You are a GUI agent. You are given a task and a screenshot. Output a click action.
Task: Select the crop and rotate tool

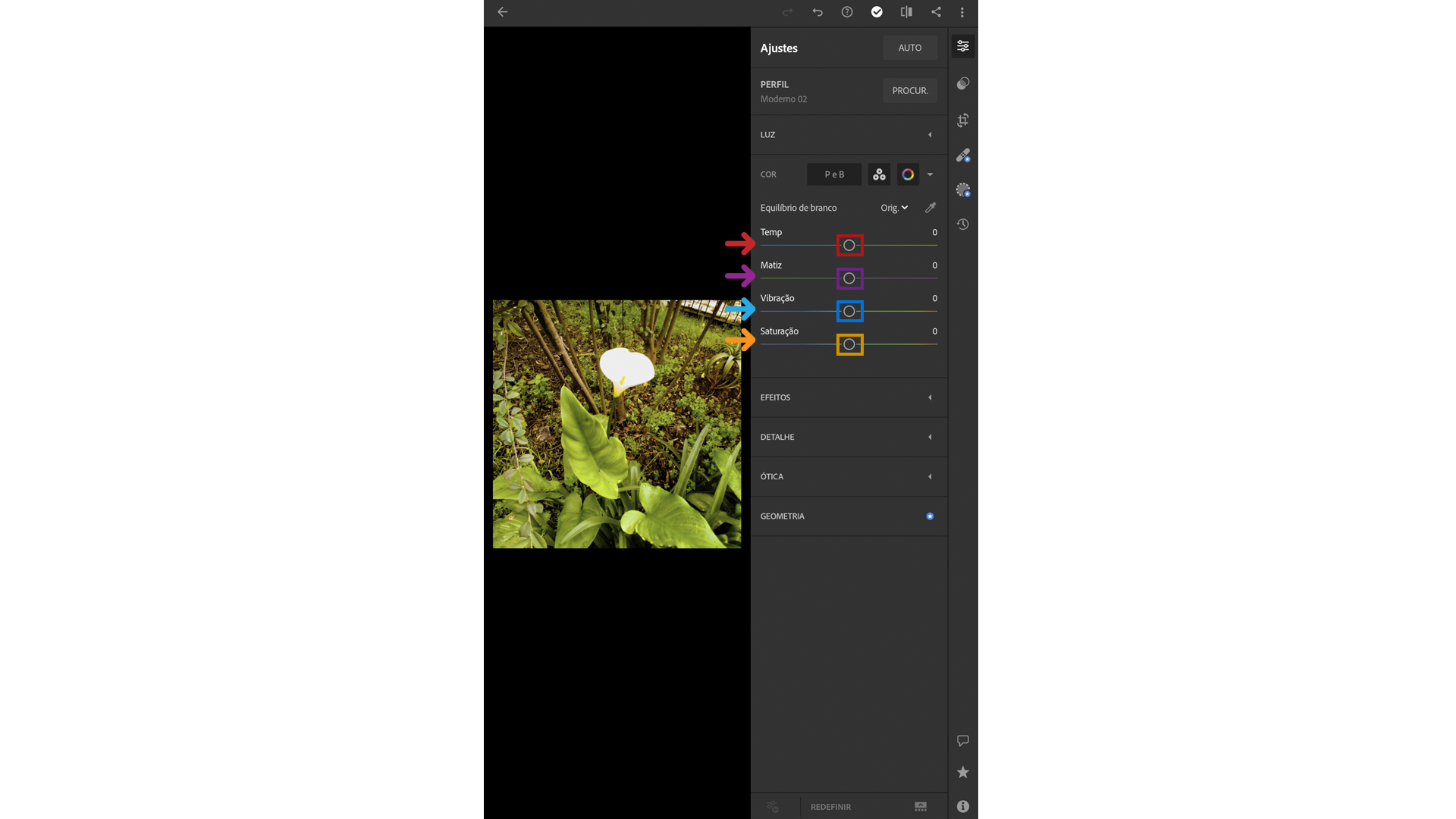(963, 120)
